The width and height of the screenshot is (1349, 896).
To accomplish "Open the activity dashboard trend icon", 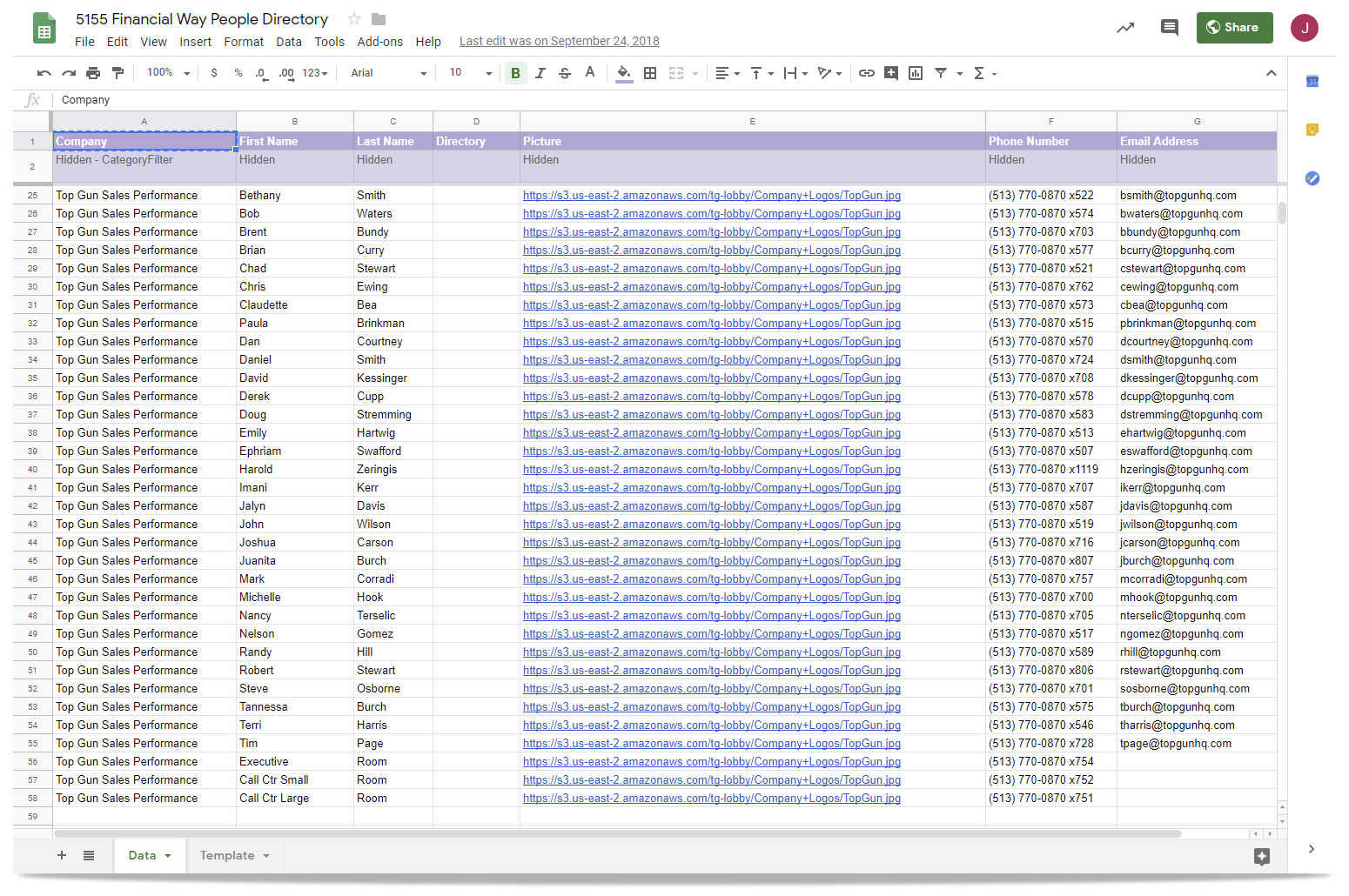I will [x=1125, y=28].
